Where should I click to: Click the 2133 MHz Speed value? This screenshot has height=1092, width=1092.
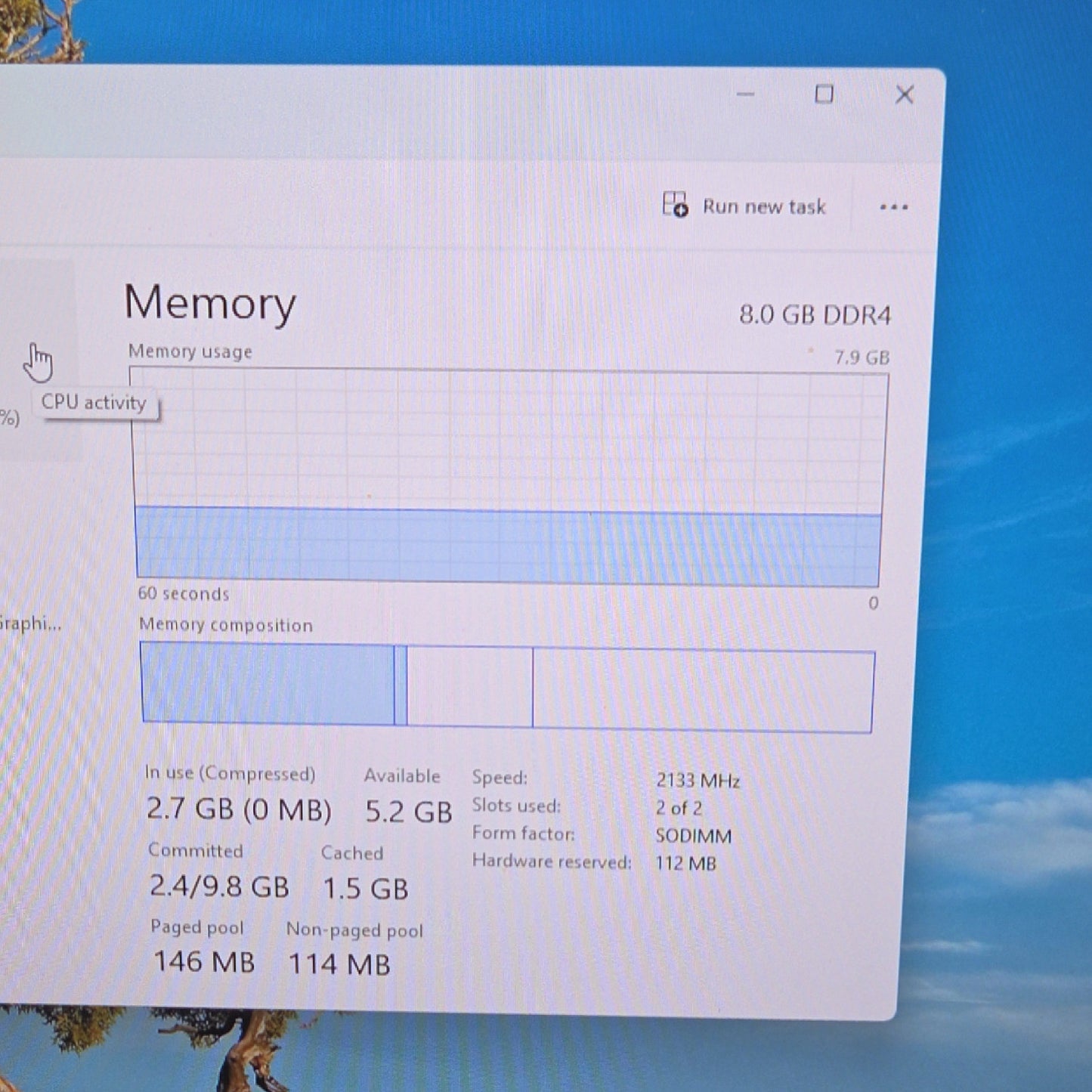click(x=698, y=781)
